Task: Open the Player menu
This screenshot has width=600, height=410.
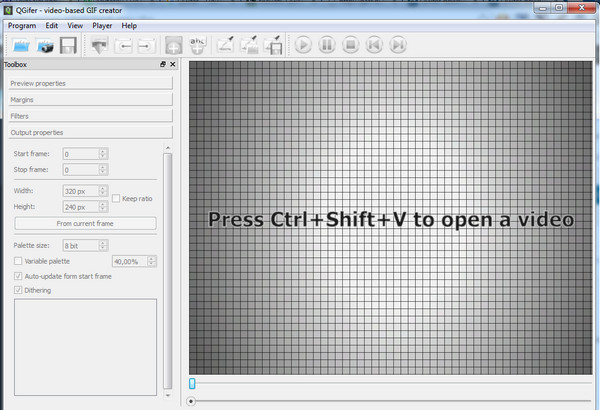Action: pyautogui.click(x=101, y=24)
